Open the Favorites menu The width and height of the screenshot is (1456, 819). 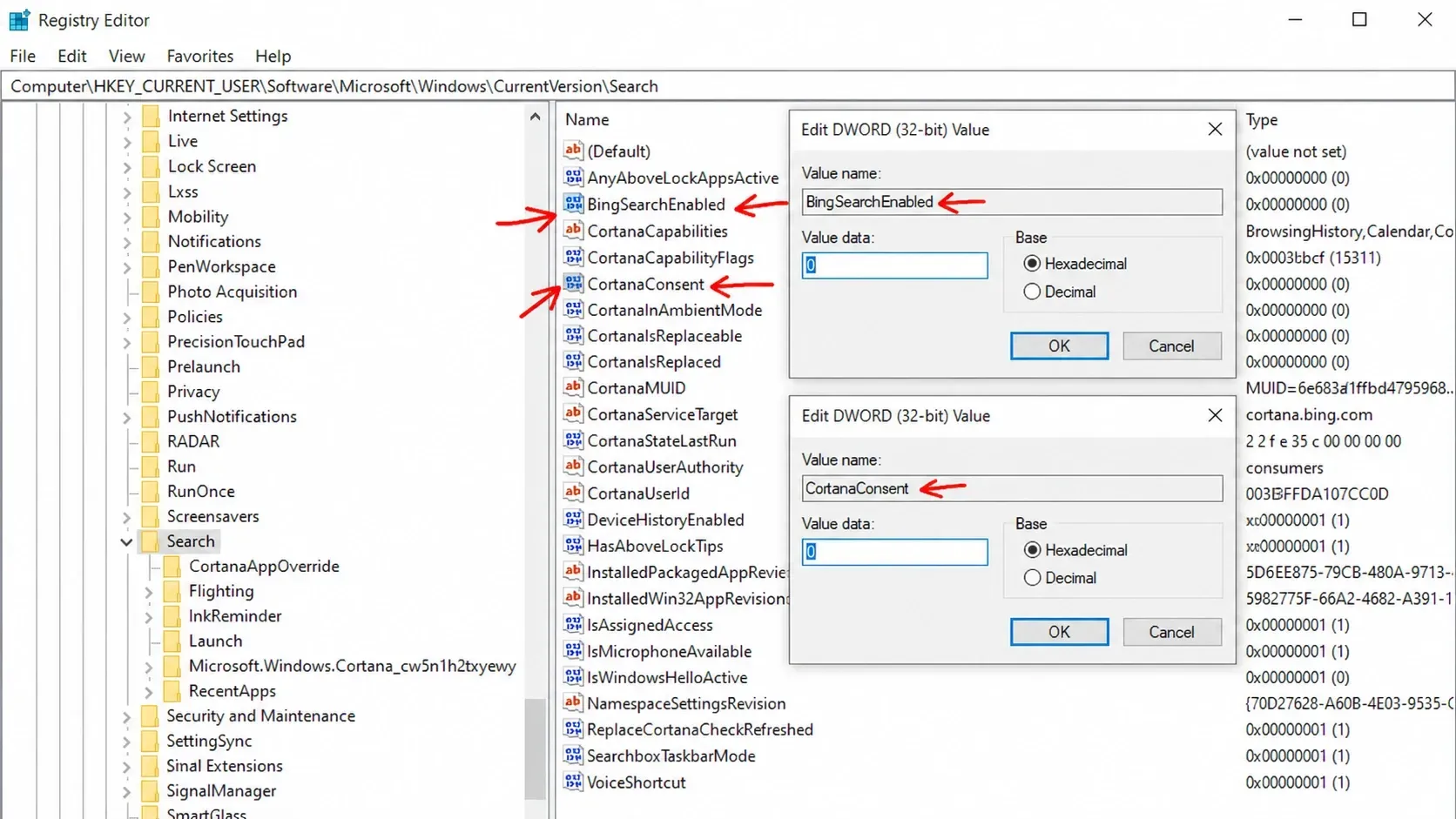pyautogui.click(x=199, y=56)
